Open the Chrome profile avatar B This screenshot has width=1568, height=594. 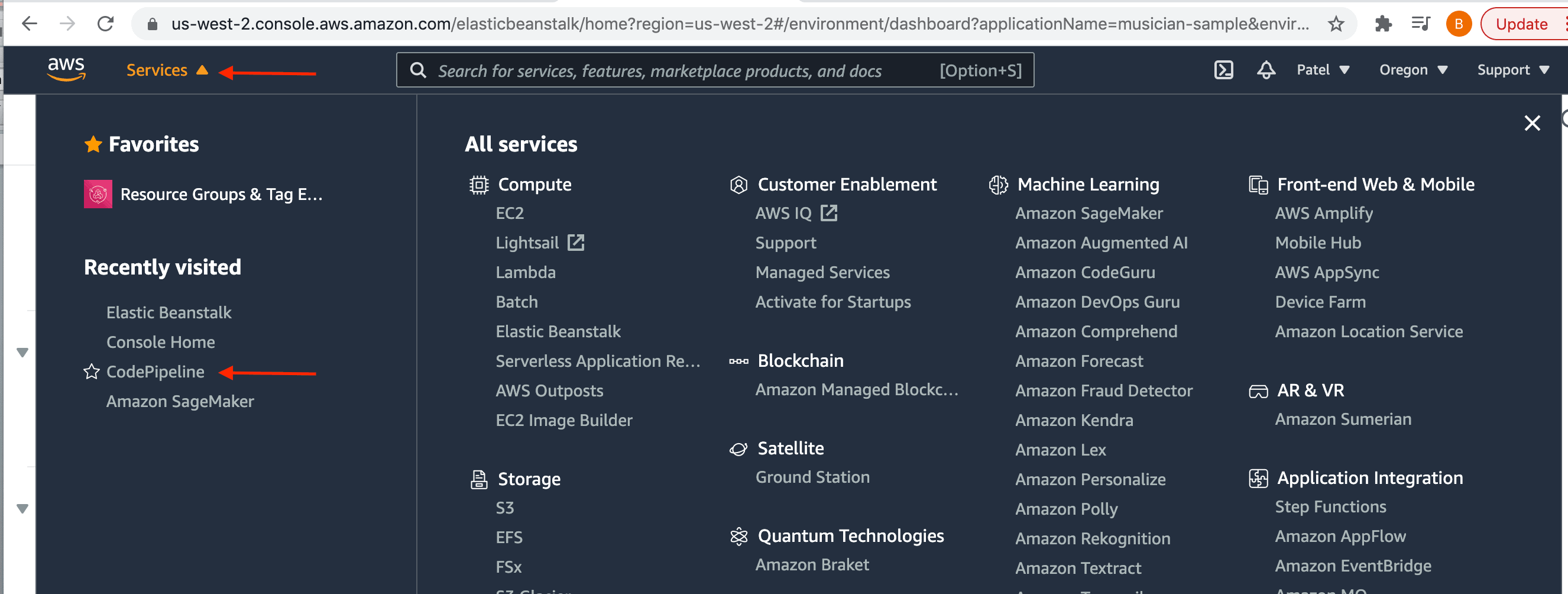[x=1459, y=24]
